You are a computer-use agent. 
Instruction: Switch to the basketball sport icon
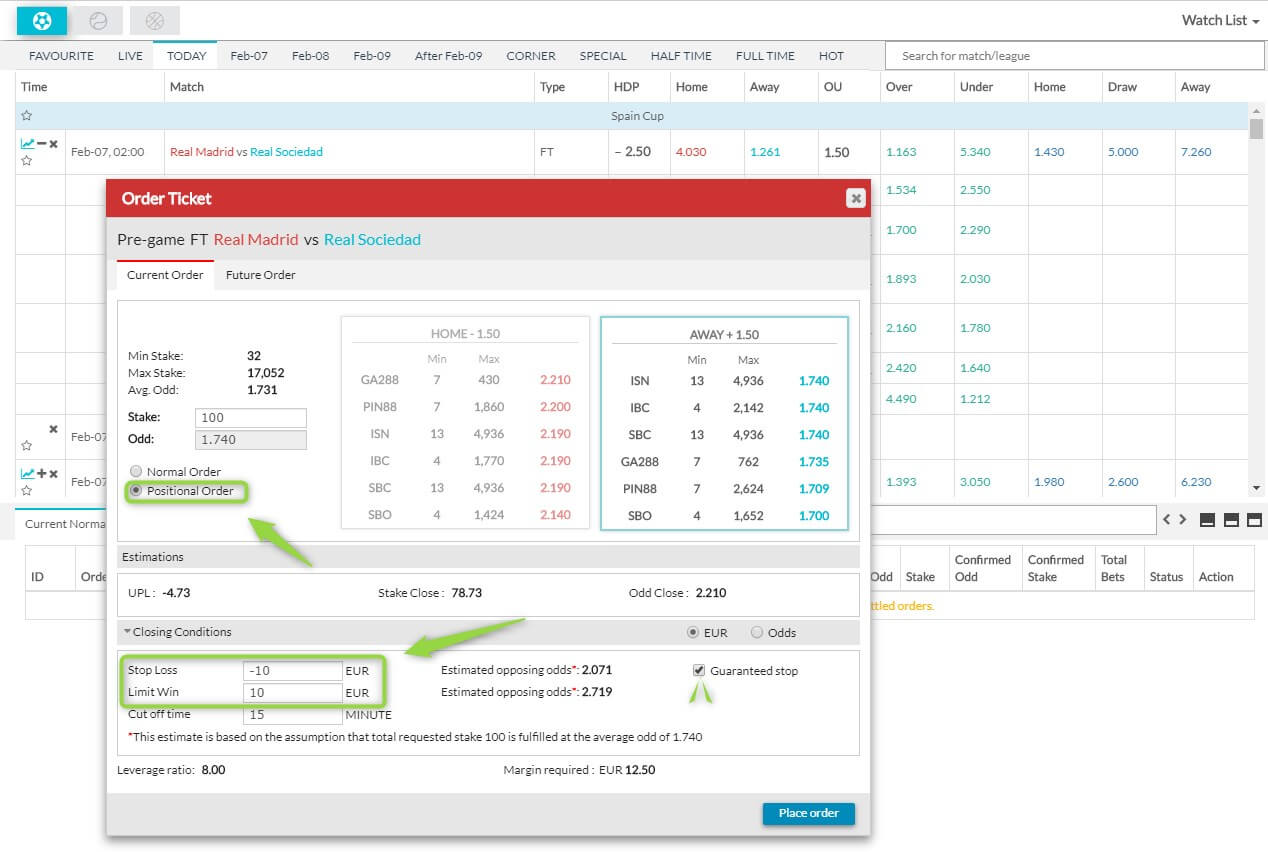pyautogui.click(x=155, y=20)
